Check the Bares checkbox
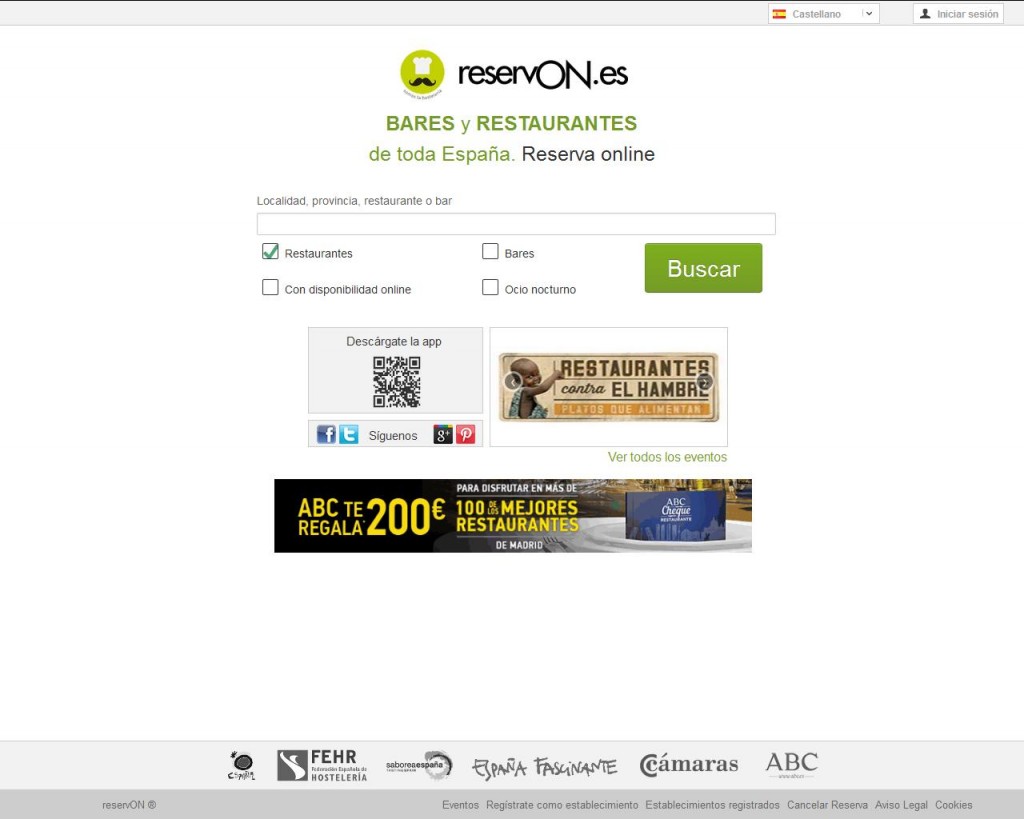The width and height of the screenshot is (1024, 819). (490, 251)
